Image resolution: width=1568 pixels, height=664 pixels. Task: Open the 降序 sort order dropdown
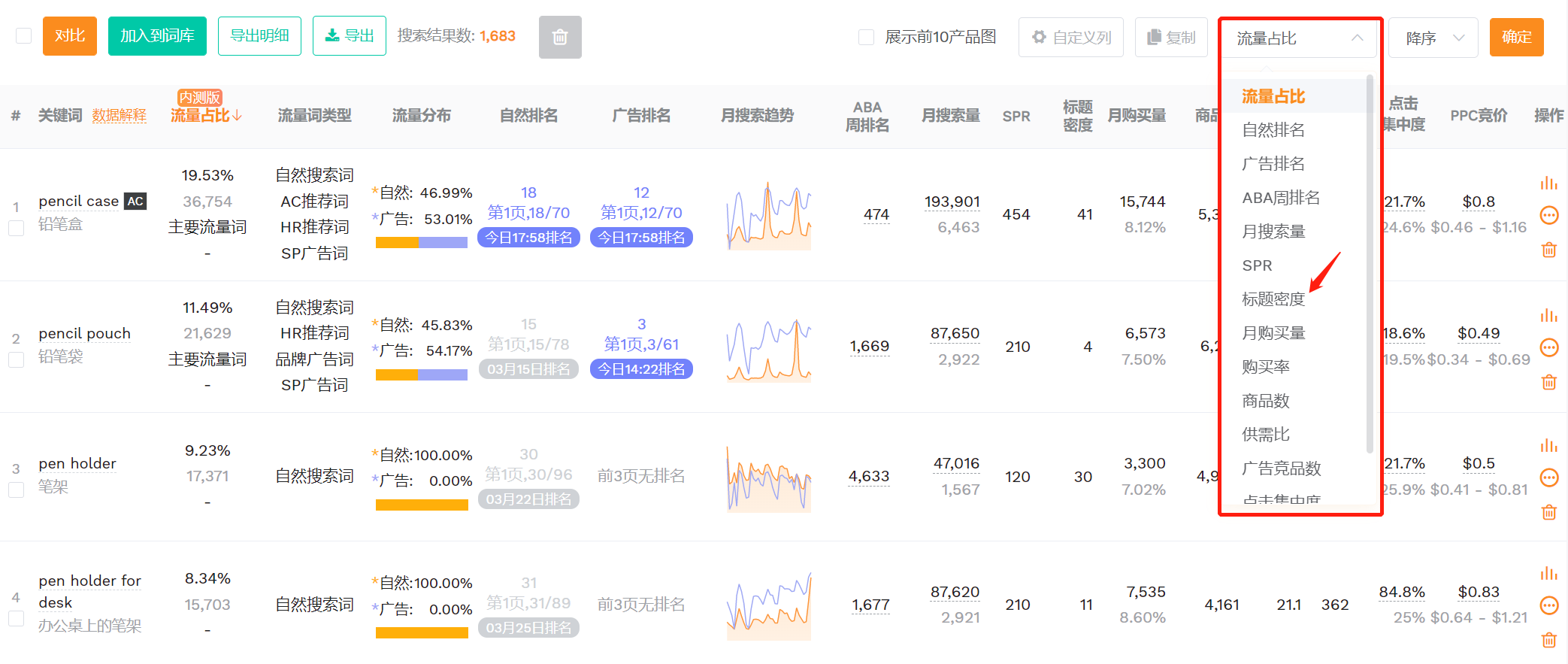(x=1433, y=38)
